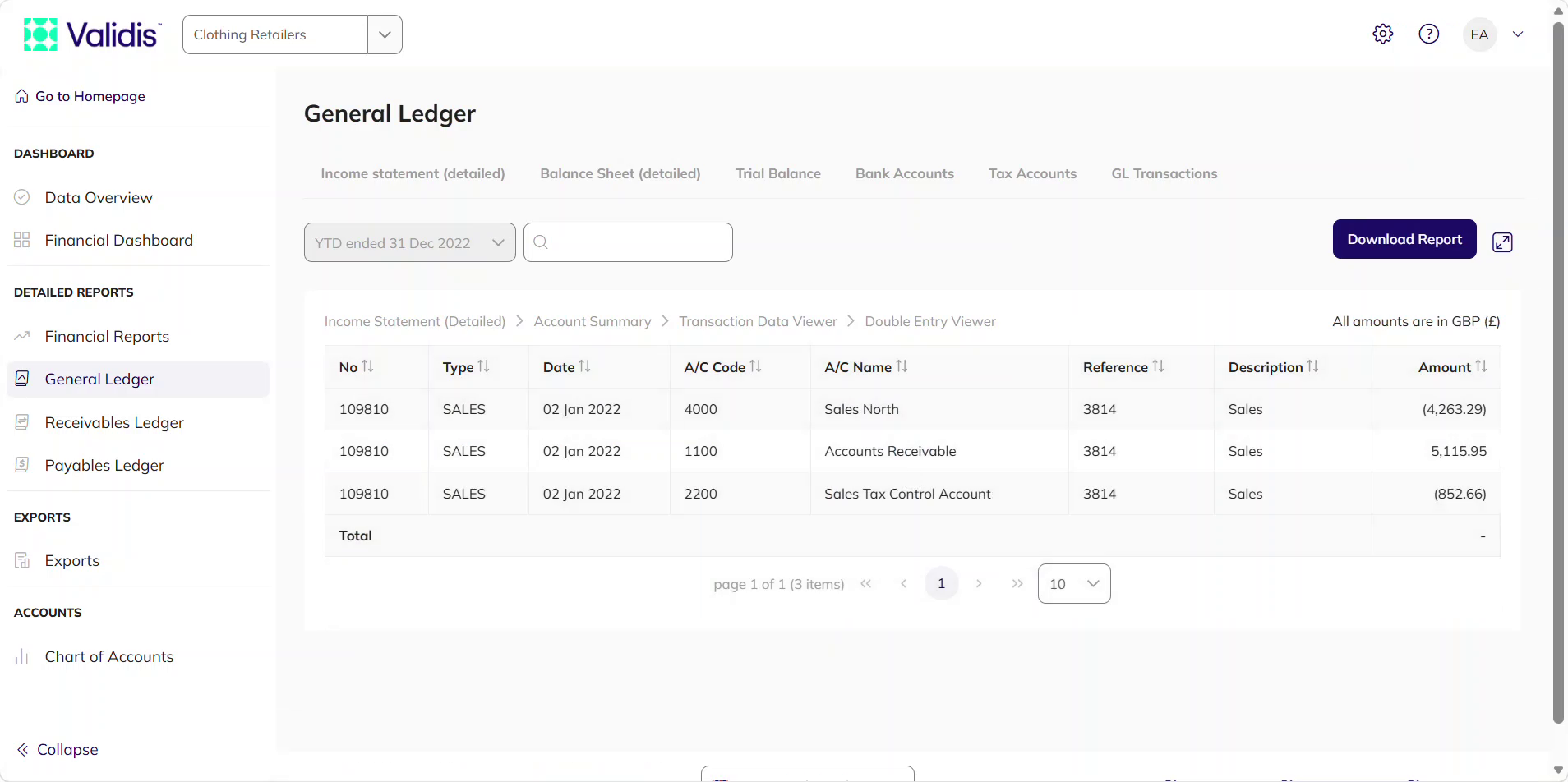The height and width of the screenshot is (782, 1568).
Task: Open the YTD ended 31 Dec 2022 dropdown
Action: (410, 242)
